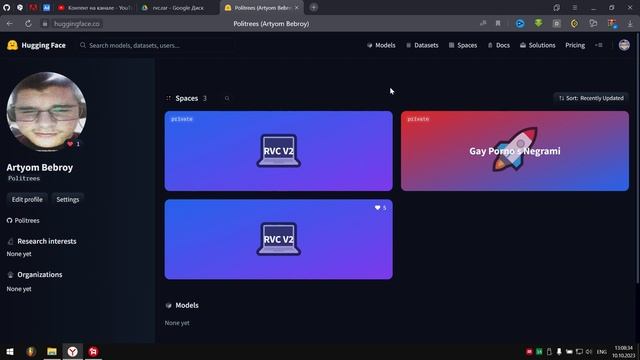Click the bookmark icon in address bar

pyautogui.click(x=498, y=24)
